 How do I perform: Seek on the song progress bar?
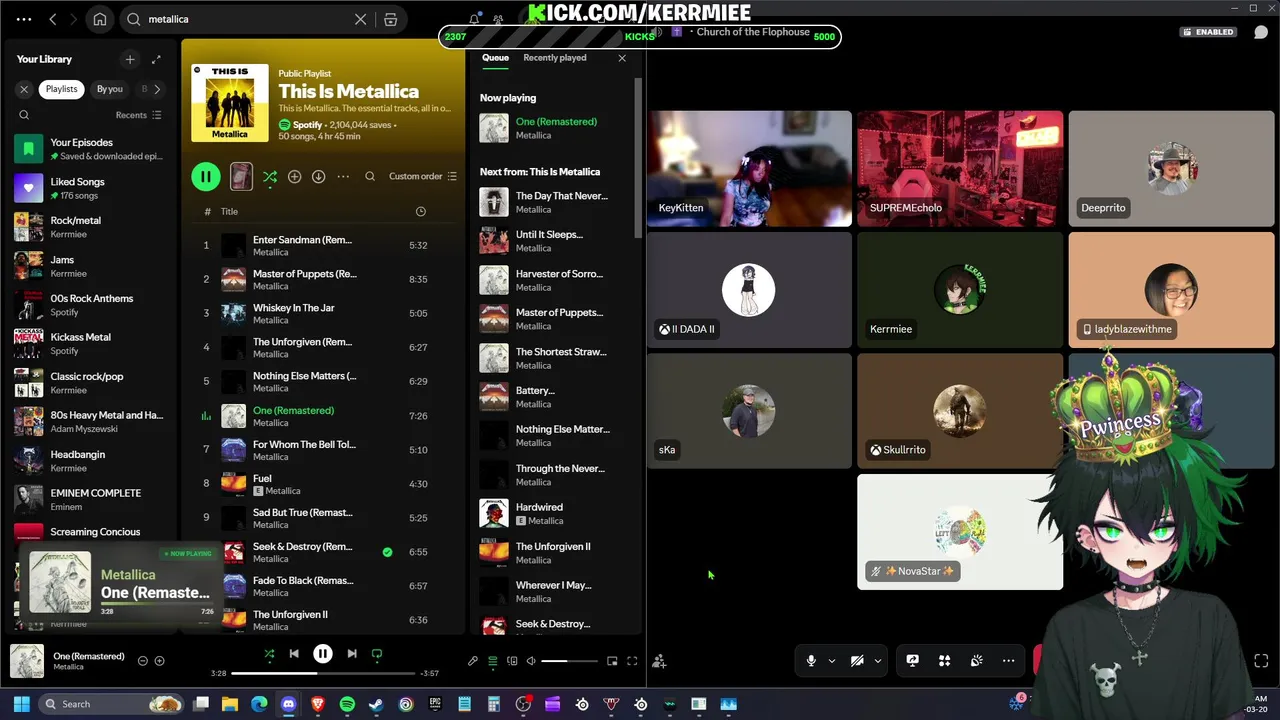point(324,674)
